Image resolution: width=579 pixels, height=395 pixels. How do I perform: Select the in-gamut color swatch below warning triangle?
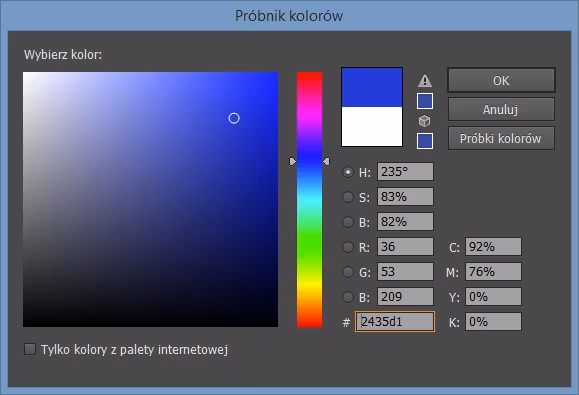tap(425, 101)
